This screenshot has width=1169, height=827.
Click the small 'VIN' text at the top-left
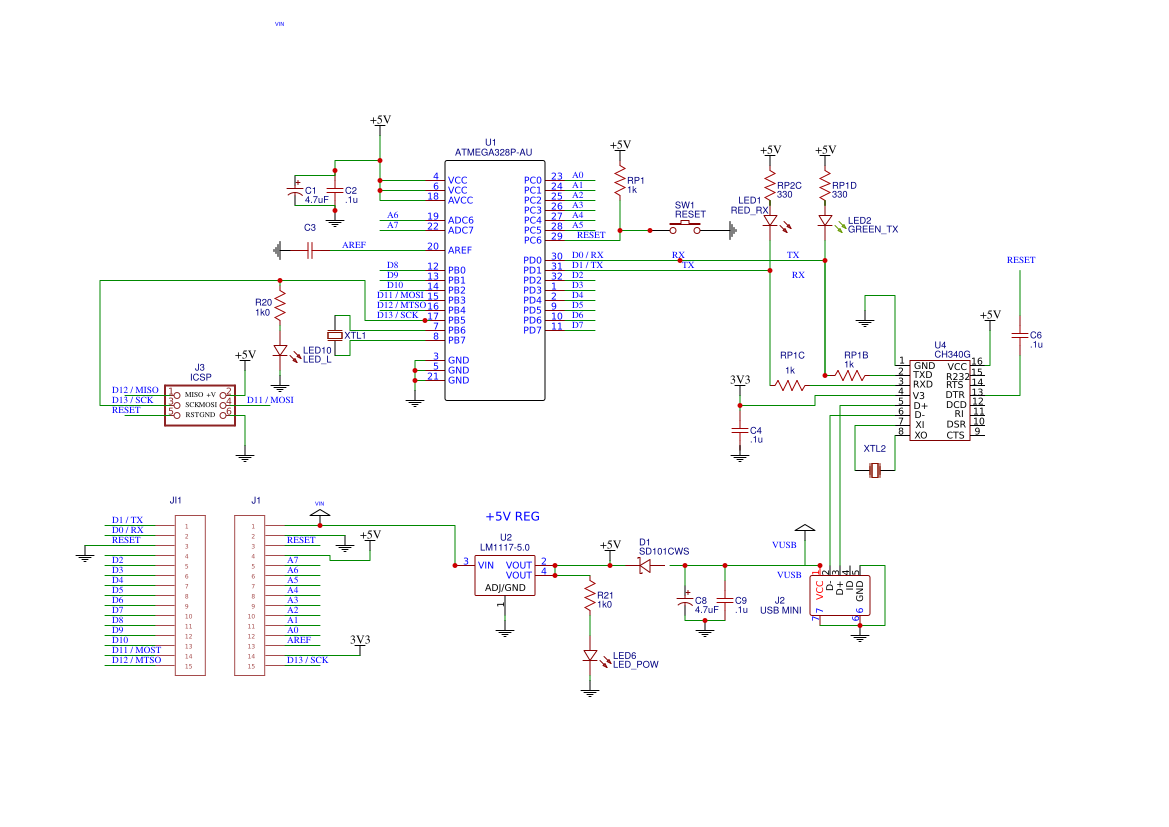[280, 24]
